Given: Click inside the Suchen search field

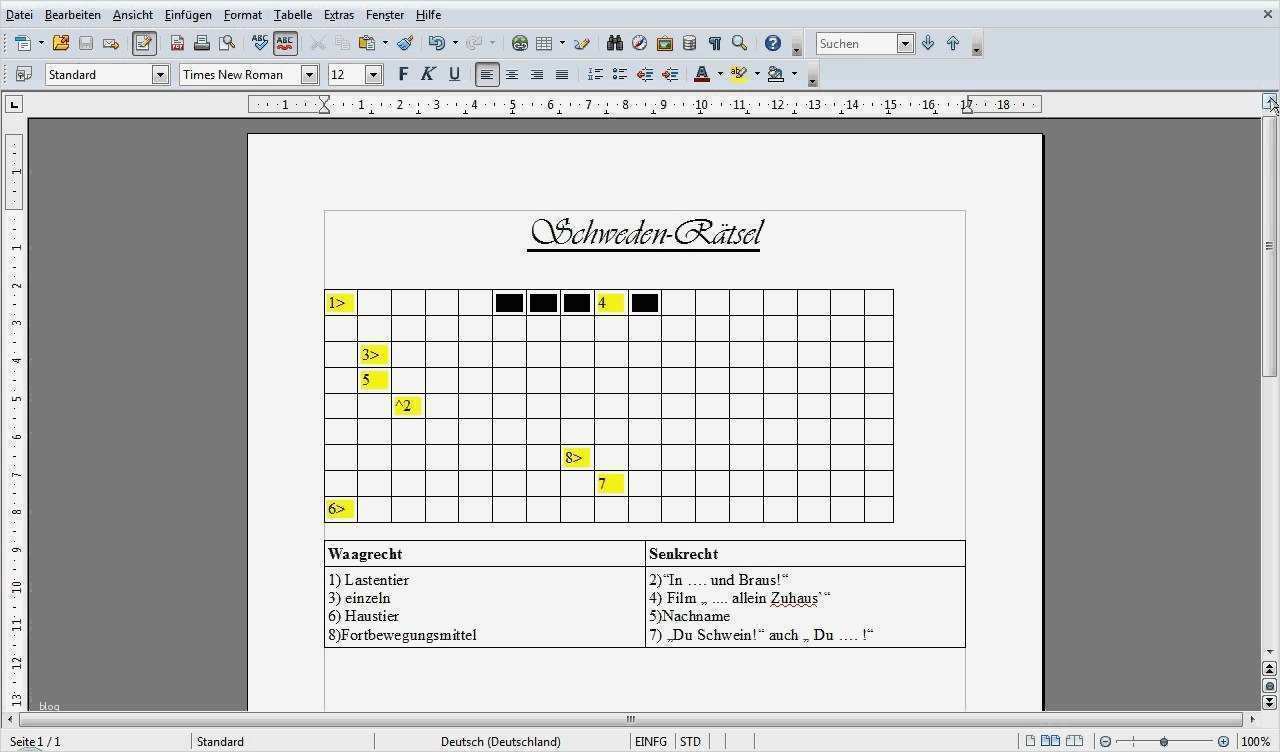Looking at the screenshot, I should coord(857,43).
